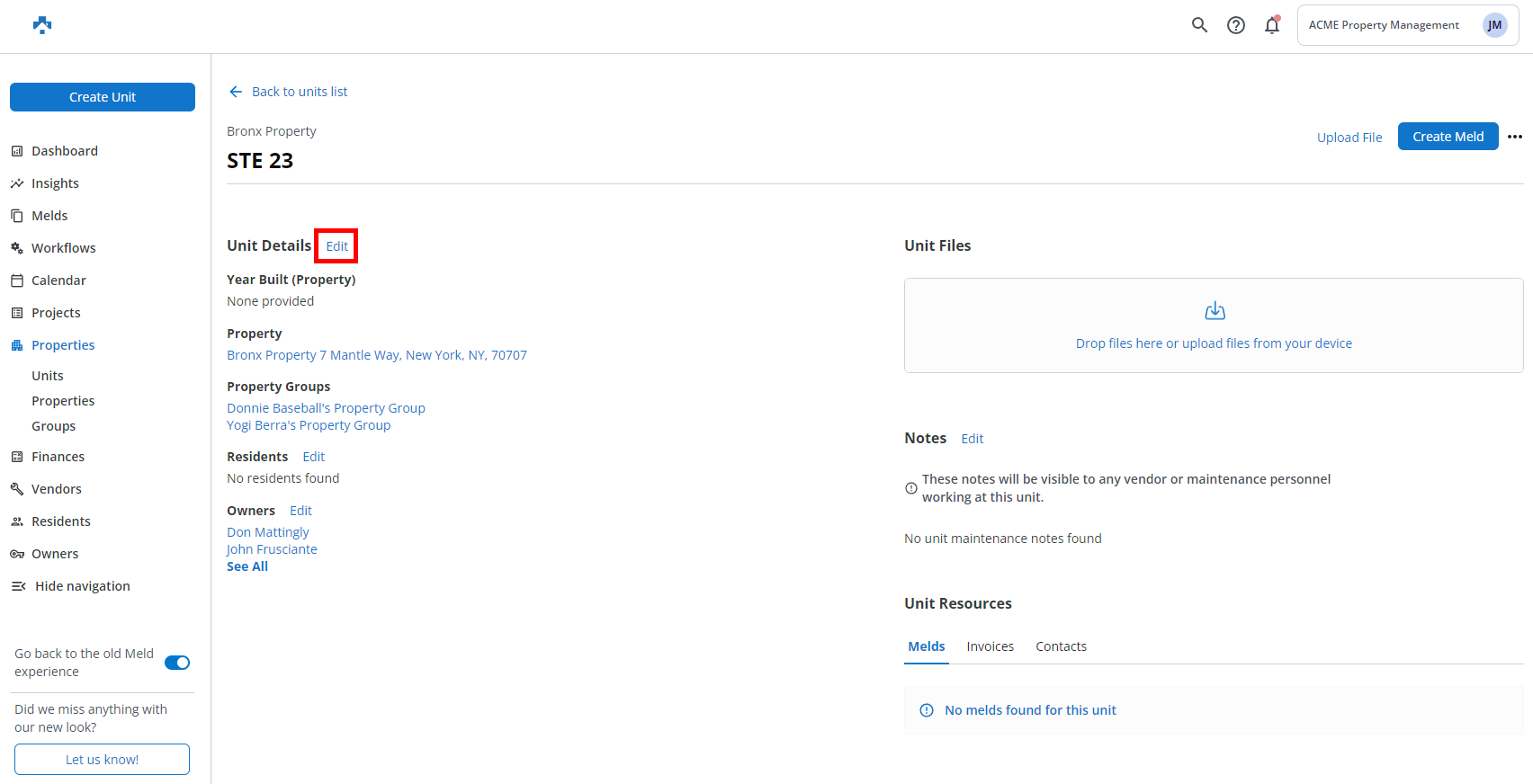Switch to the Contacts tab

point(1061,646)
